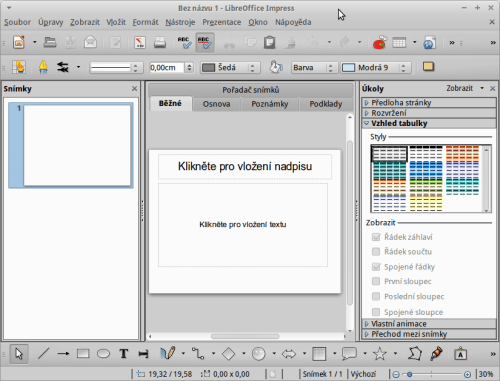Switch to the Podklady tab
The height and width of the screenshot is (381, 500).
[326, 104]
